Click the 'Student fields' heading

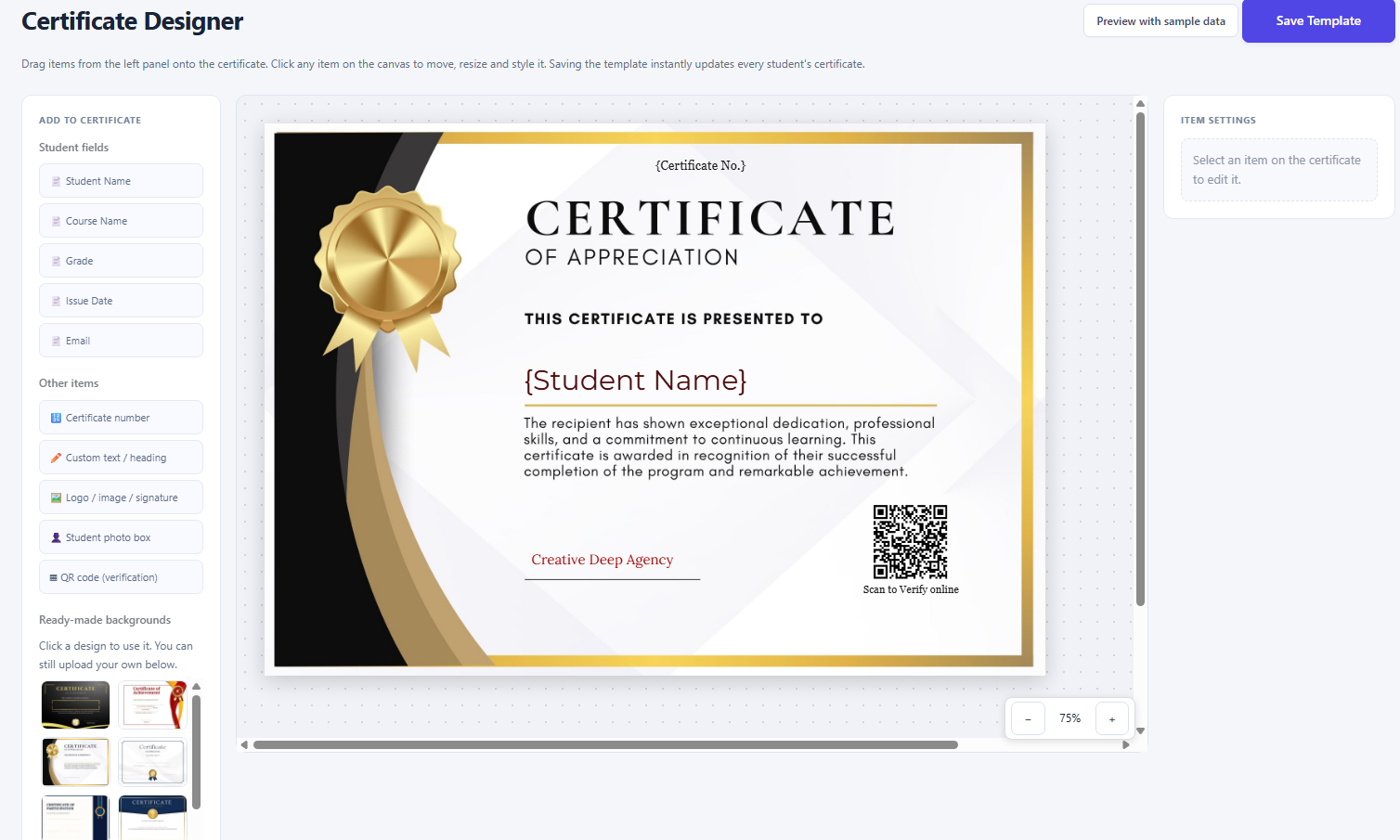tap(73, 148)
